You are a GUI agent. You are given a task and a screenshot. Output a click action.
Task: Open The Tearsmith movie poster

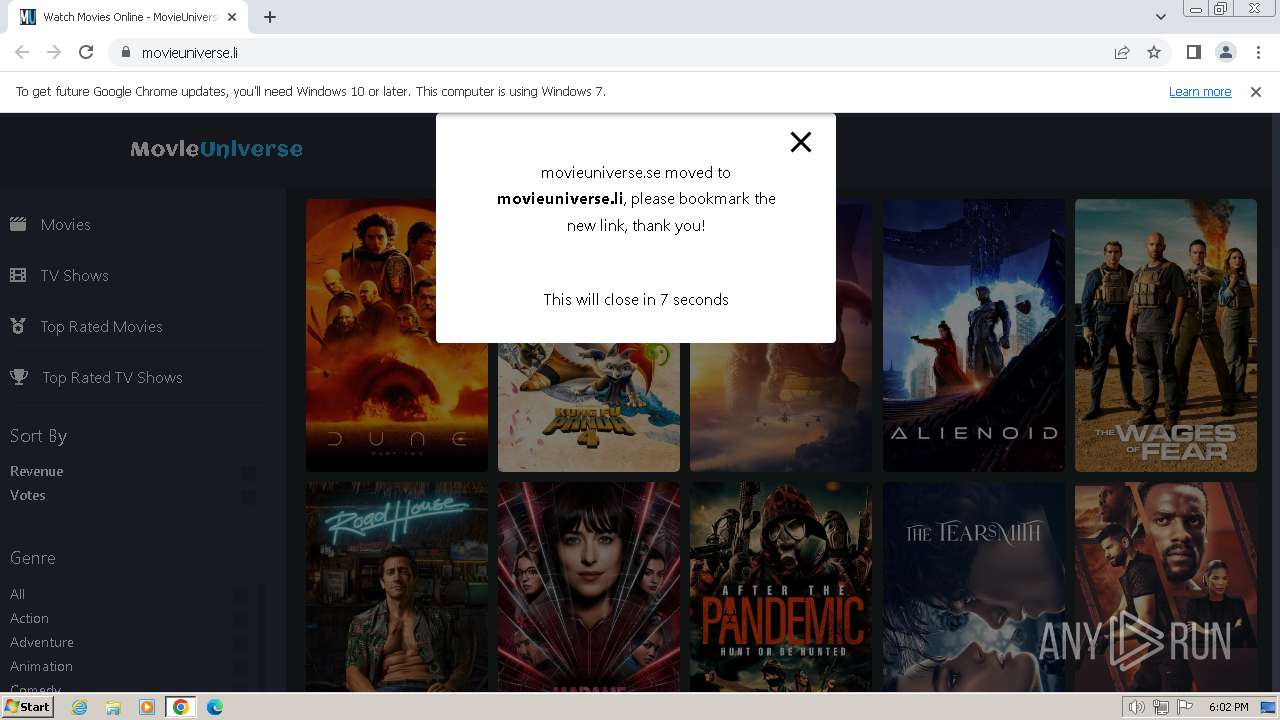coord(974,587)
